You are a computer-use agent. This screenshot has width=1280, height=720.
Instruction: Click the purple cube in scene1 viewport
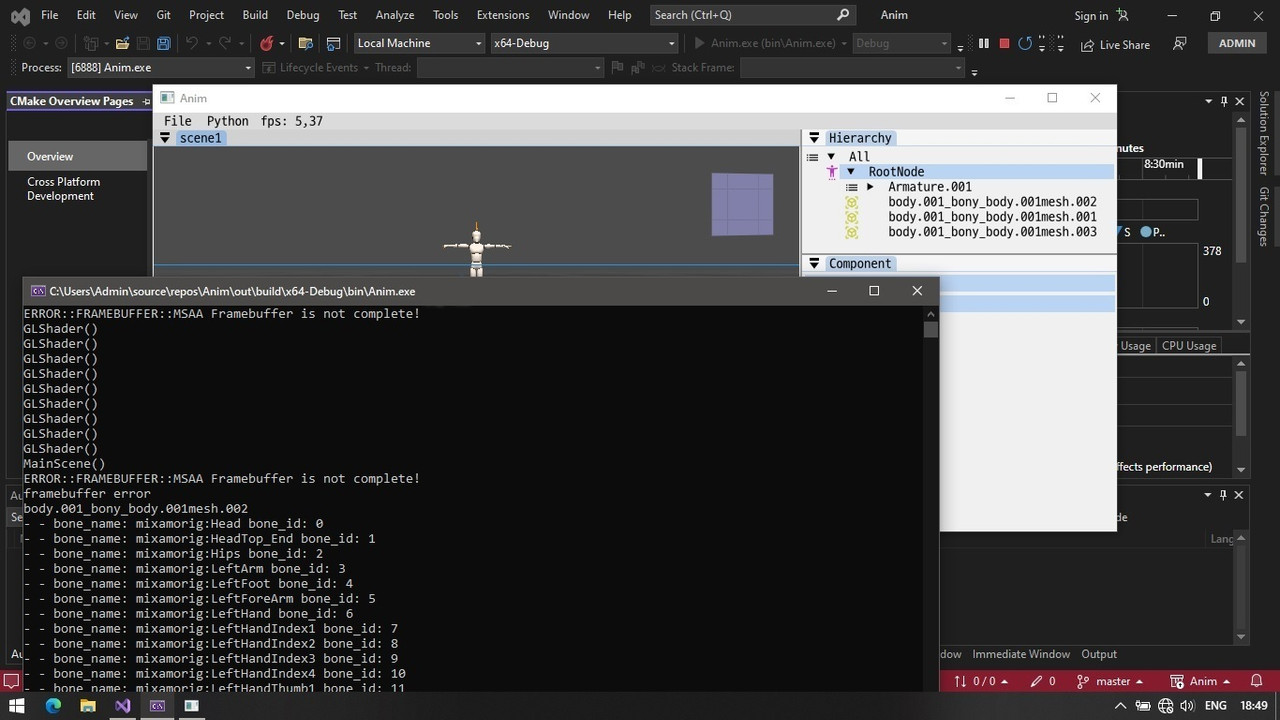point(742,204)
